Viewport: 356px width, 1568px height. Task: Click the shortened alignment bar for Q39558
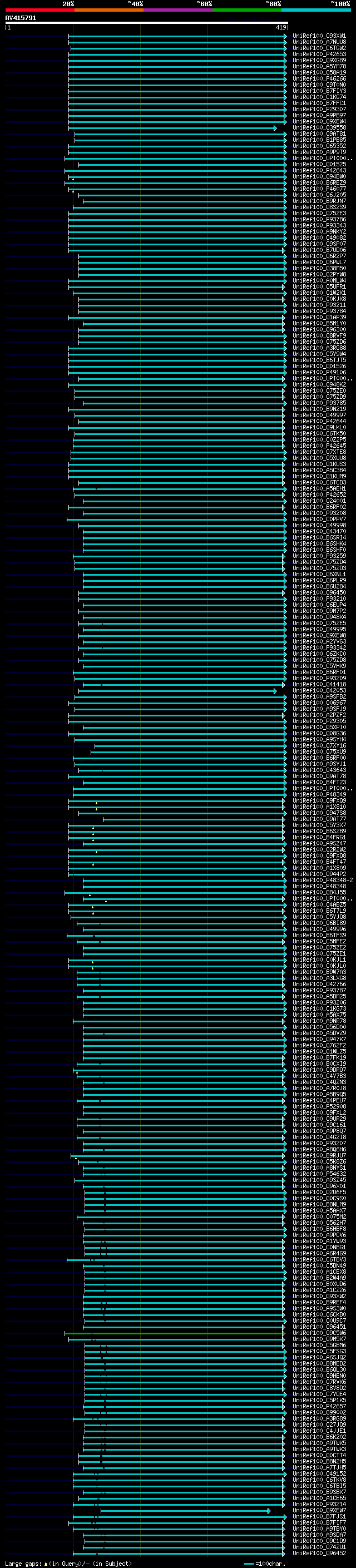tap(173, 128)
